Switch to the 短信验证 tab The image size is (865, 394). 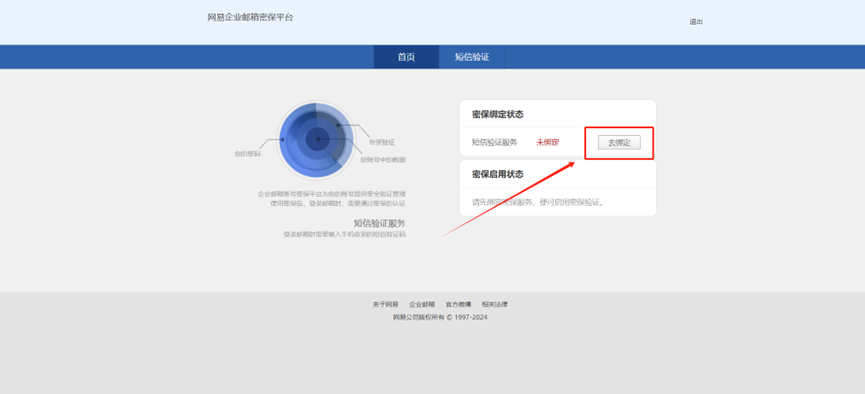[472, 57]
